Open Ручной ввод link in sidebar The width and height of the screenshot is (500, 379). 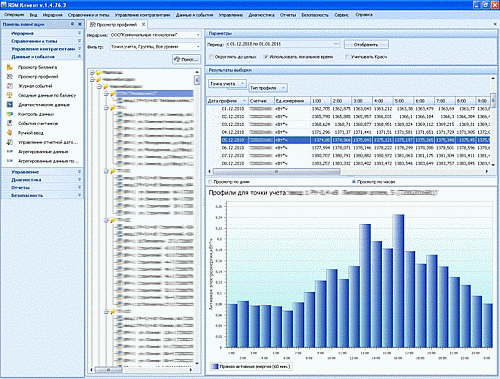click(x=30, y=133)
